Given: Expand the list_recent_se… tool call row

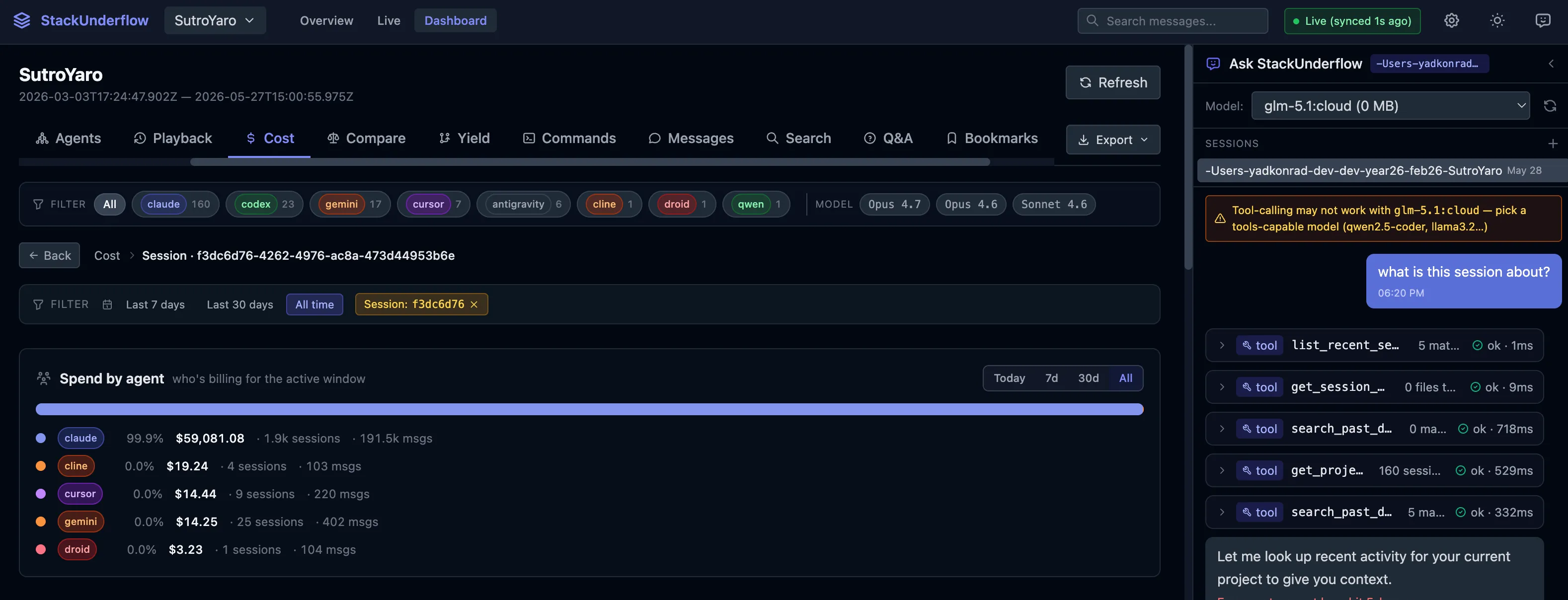Looking at the screenshot, I should (1374, 346).
